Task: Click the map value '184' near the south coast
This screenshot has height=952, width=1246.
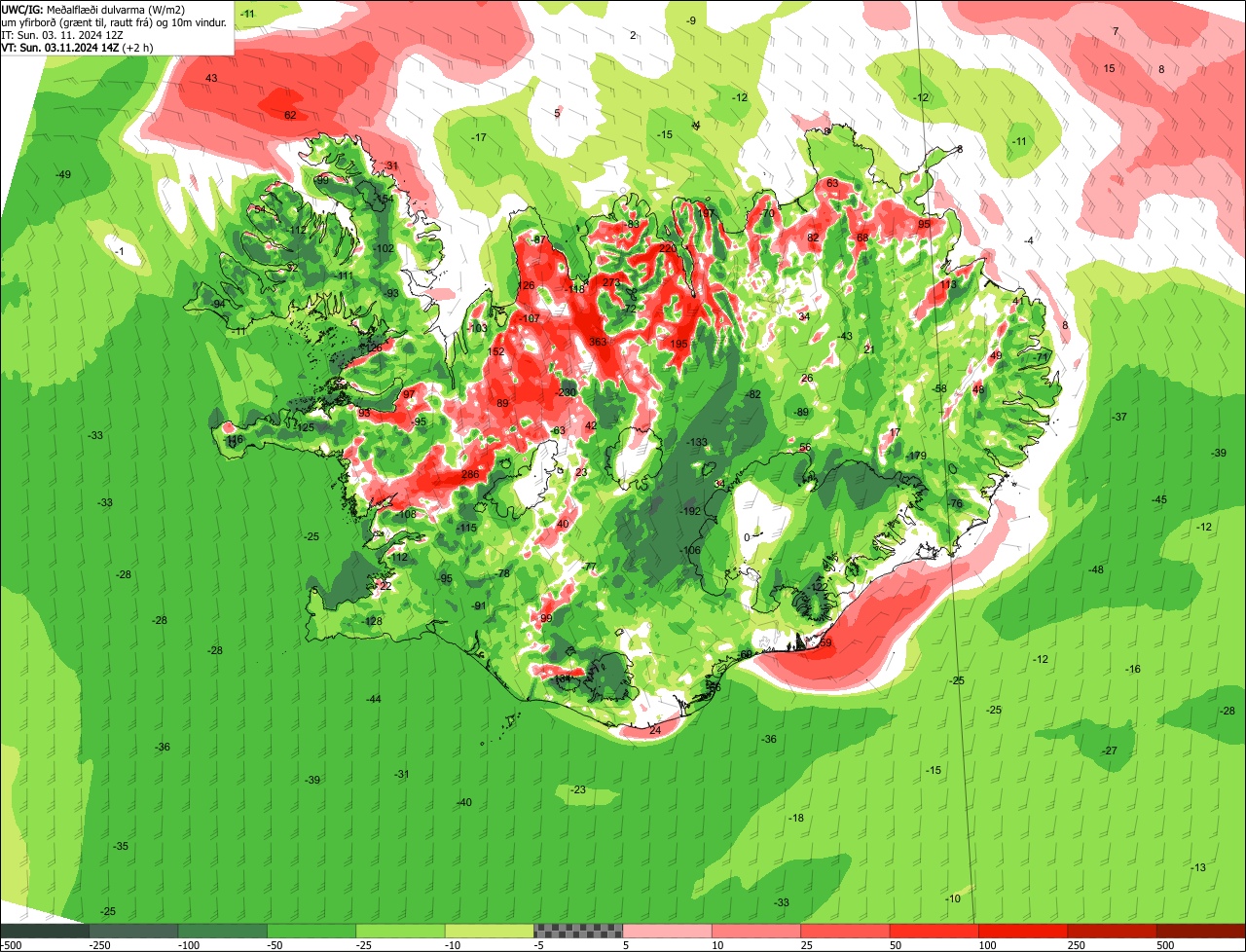Action: tap(563, 678)
